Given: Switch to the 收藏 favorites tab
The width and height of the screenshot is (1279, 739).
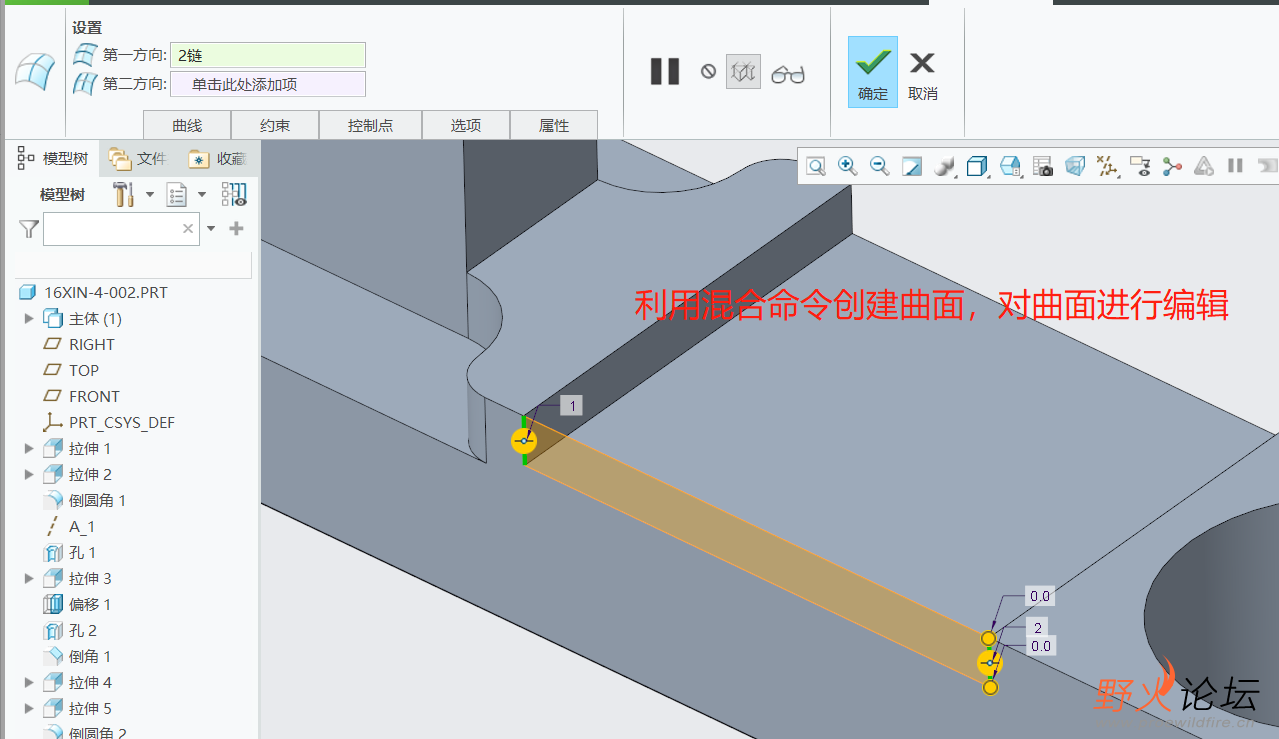Looking at the screenshot, I should click(x=217, y=158).
